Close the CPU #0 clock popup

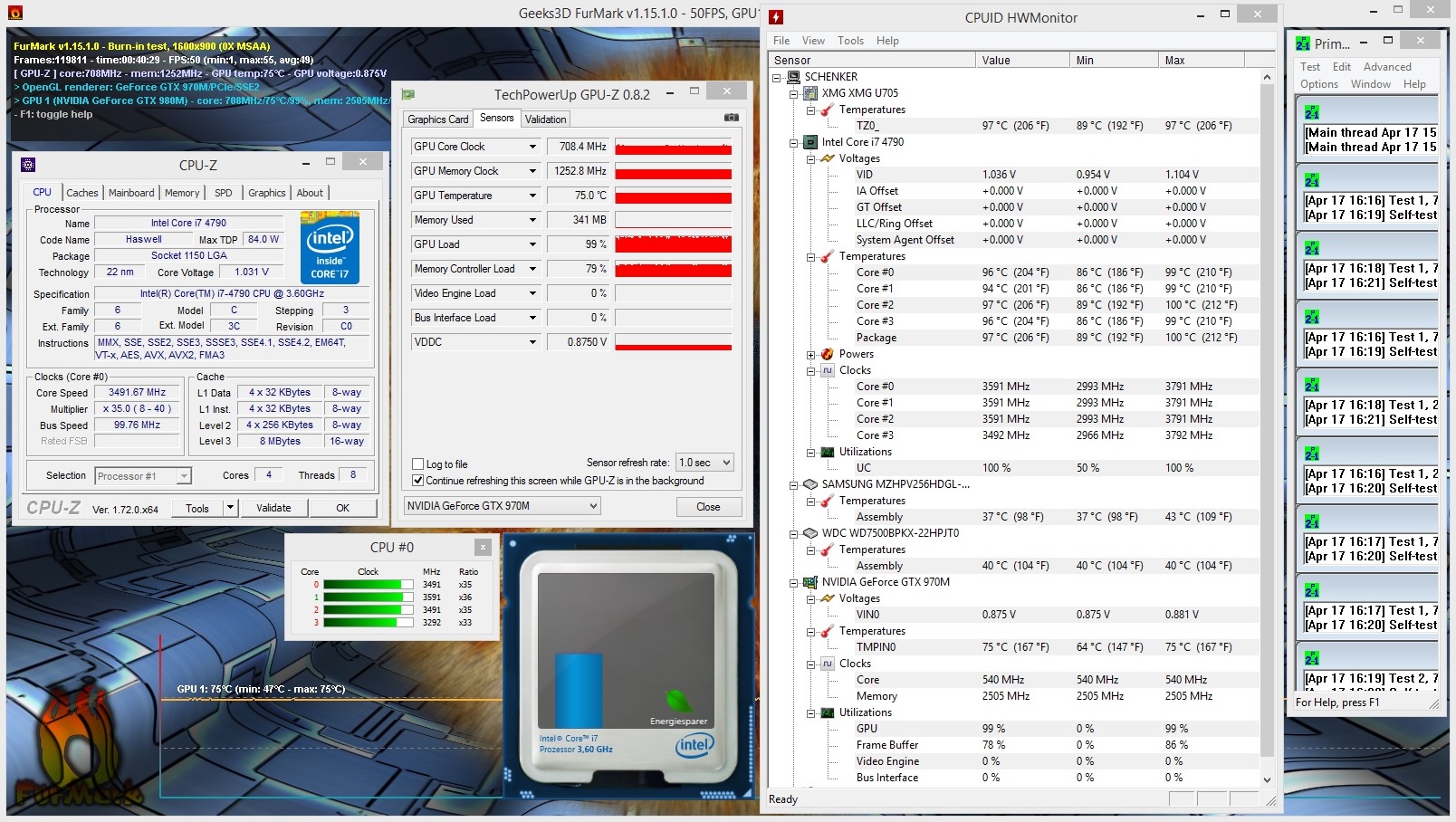(483, 547)
